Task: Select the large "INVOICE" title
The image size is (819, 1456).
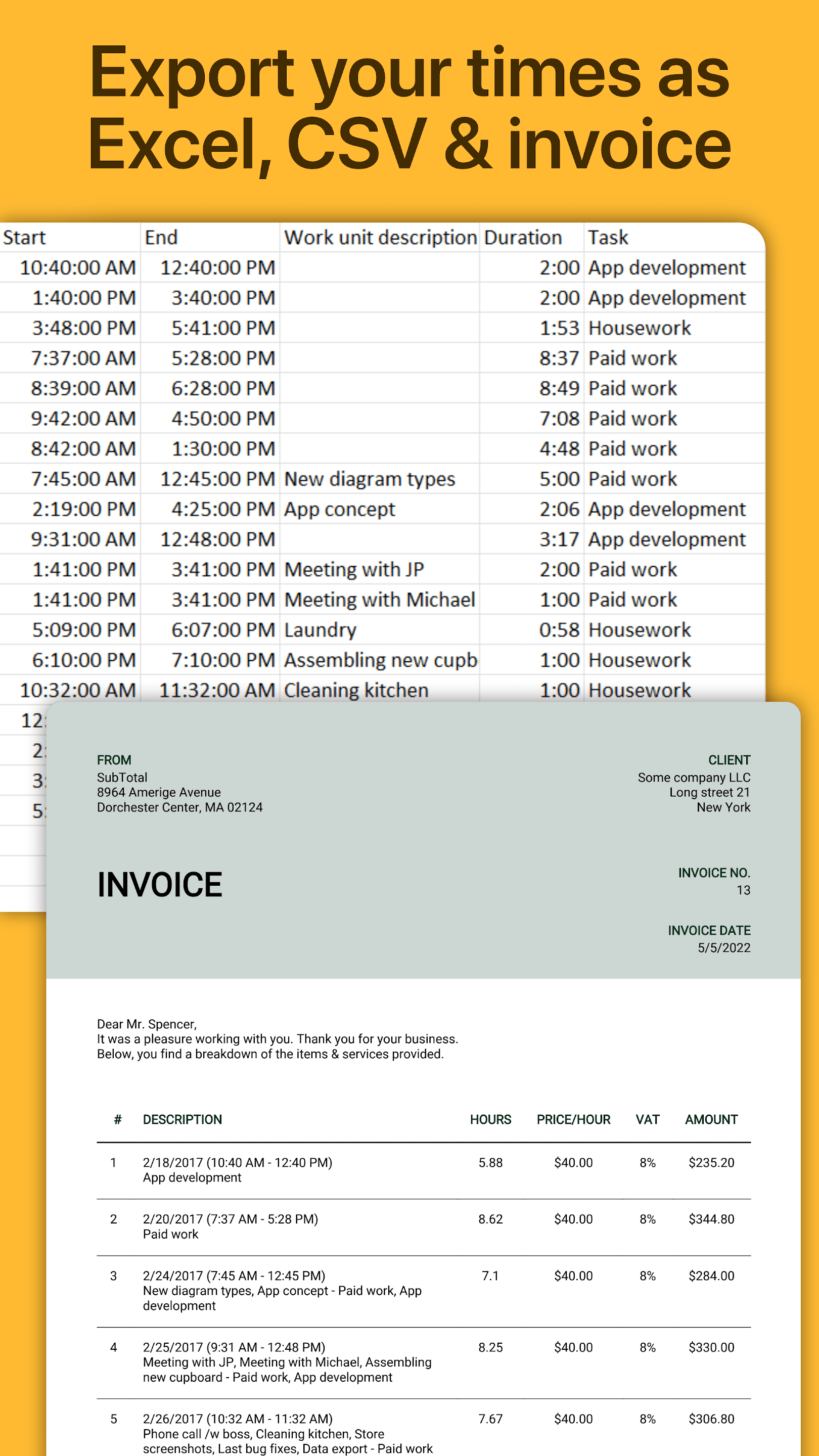Action: pos(160,885)
